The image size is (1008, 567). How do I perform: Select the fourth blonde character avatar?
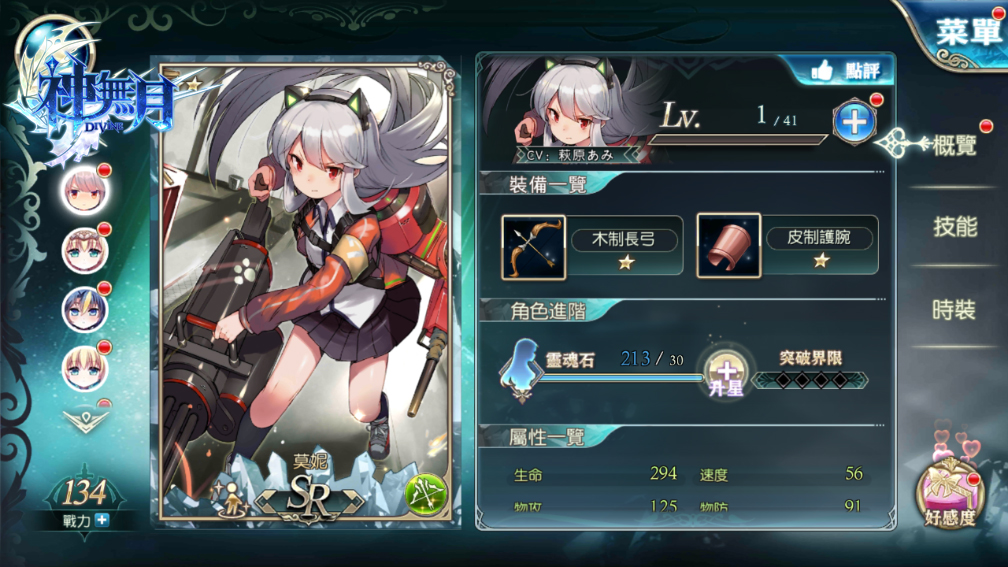coord(85,368)
